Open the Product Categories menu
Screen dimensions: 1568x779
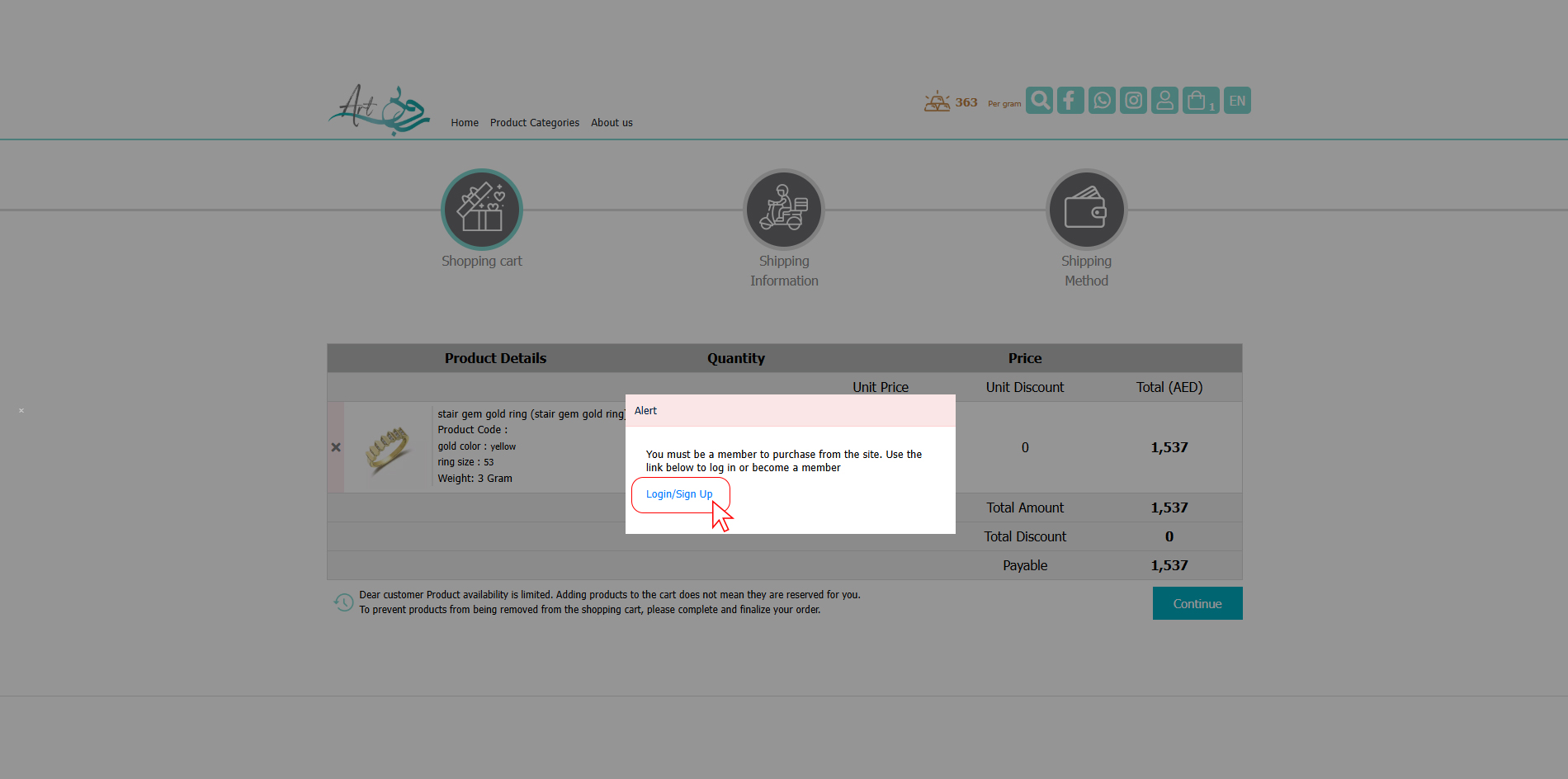[x=534, y=123]
